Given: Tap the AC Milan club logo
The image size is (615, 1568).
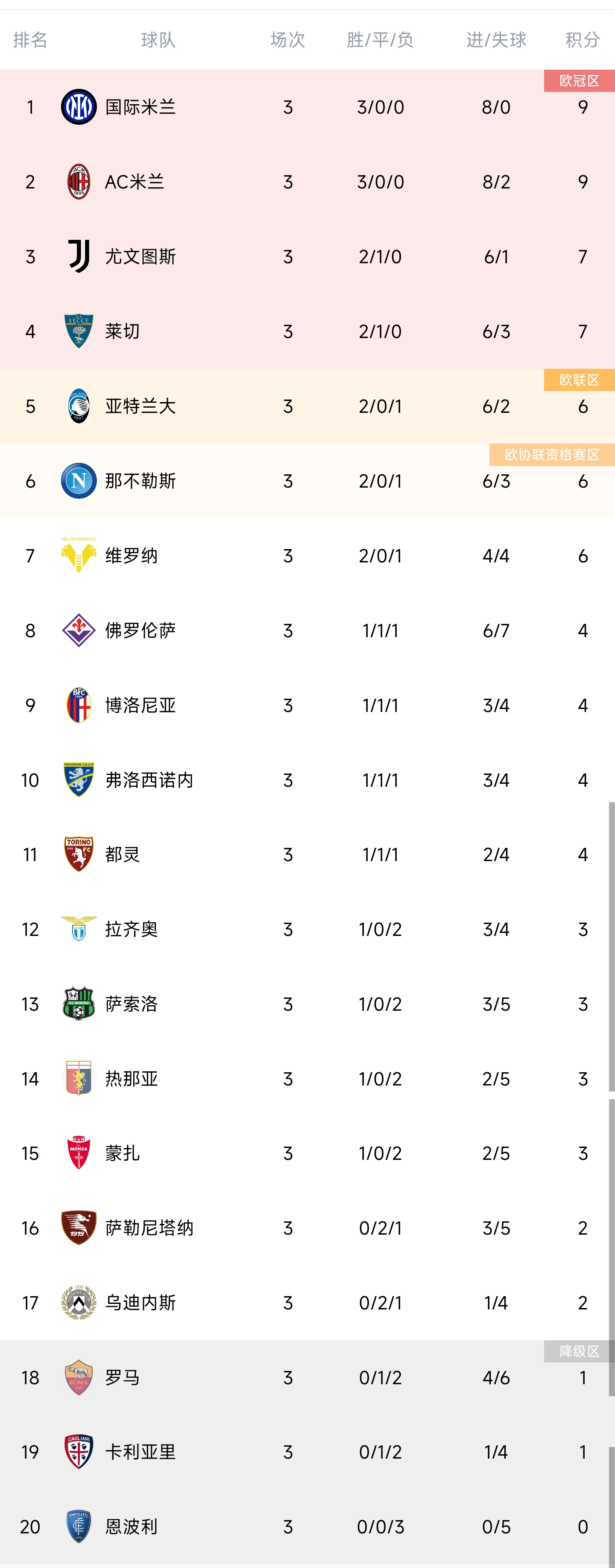Looking at the screenshot, I should (79, 181).
